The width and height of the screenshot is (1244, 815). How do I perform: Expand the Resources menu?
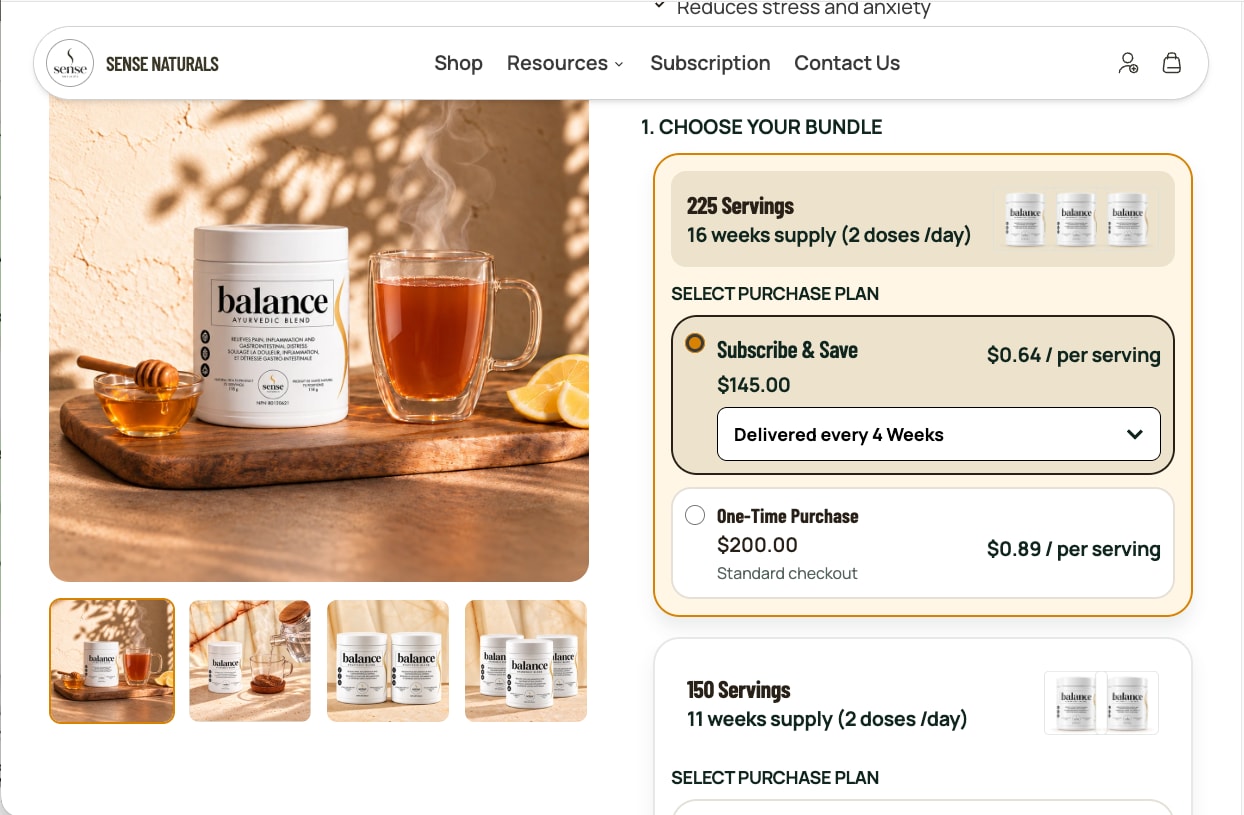point(565,63)
